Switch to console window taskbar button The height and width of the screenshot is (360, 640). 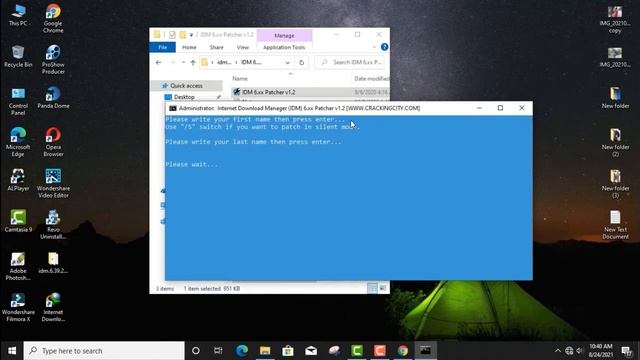pos(425,351)
